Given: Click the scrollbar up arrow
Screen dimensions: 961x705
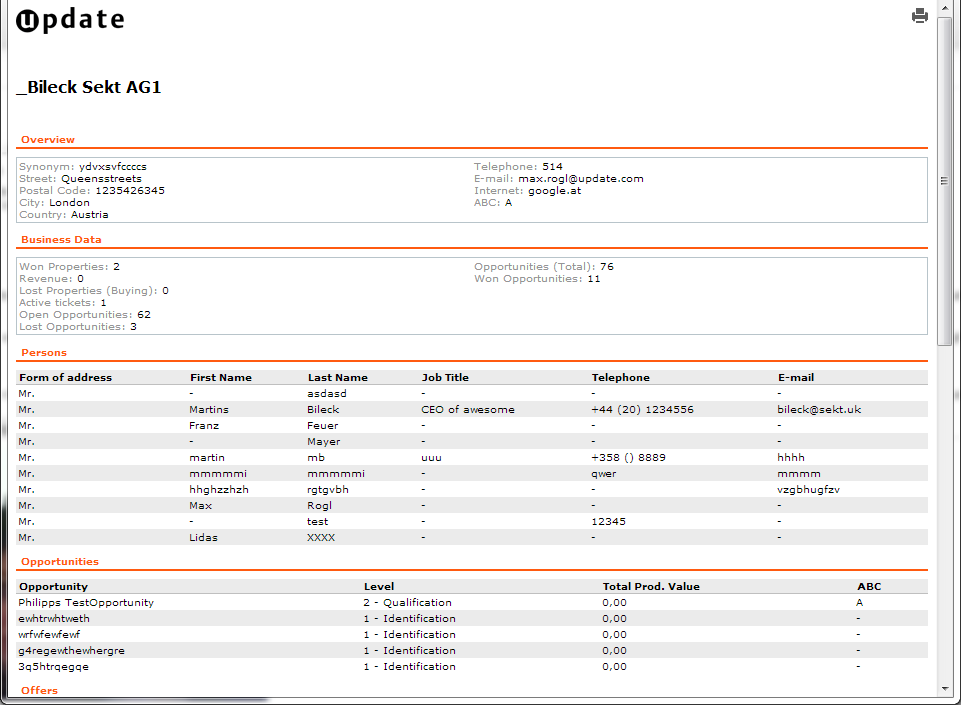Looking at the screenshot, I should pos(944,7).
